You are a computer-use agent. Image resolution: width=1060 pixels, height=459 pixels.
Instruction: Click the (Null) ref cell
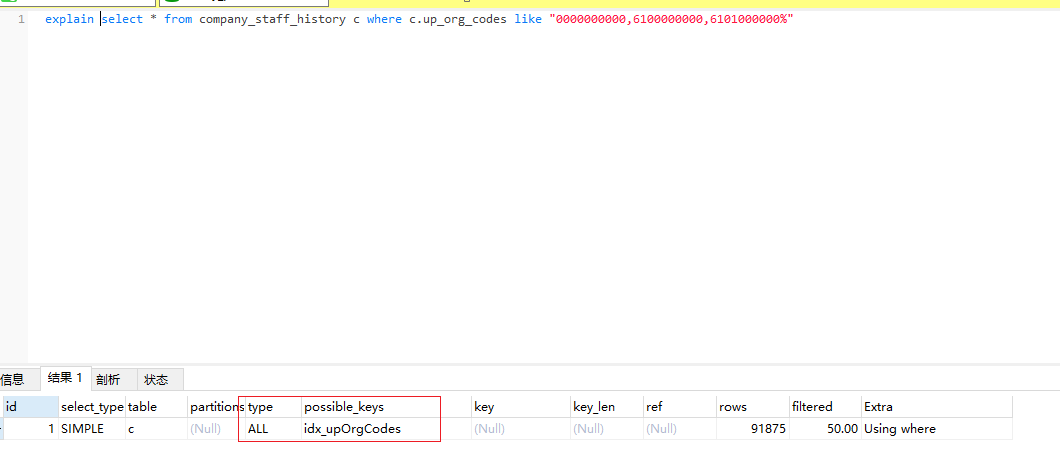(x=680, y=429)
